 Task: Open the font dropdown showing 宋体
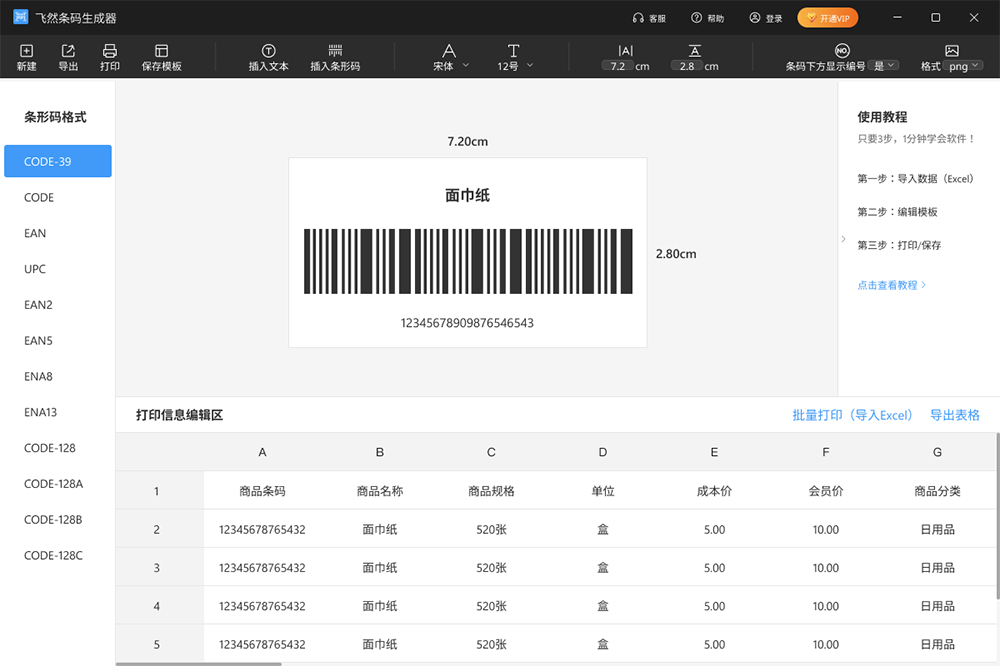click(x=451, y=66)
